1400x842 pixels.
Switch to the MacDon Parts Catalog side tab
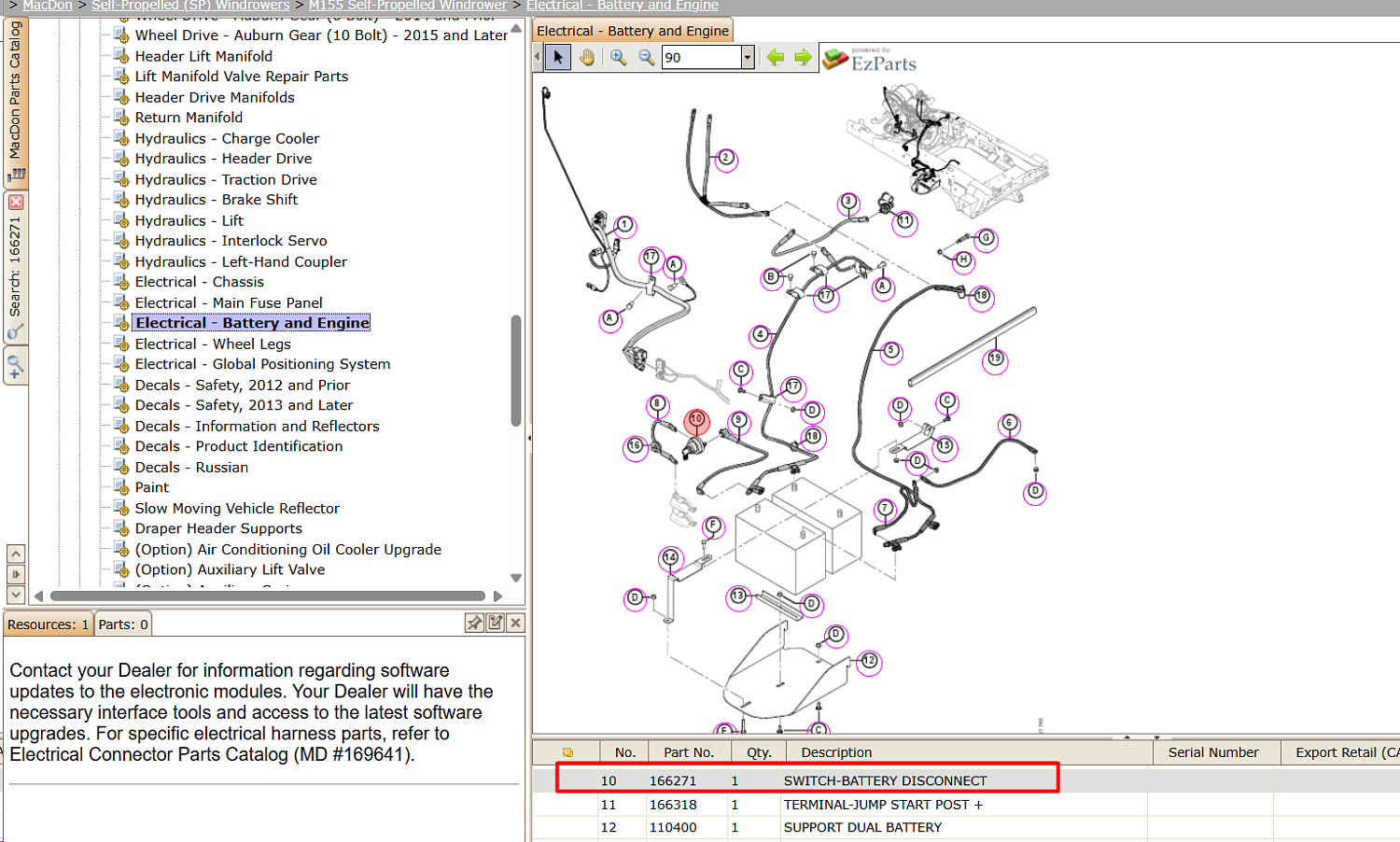point(15,101)
